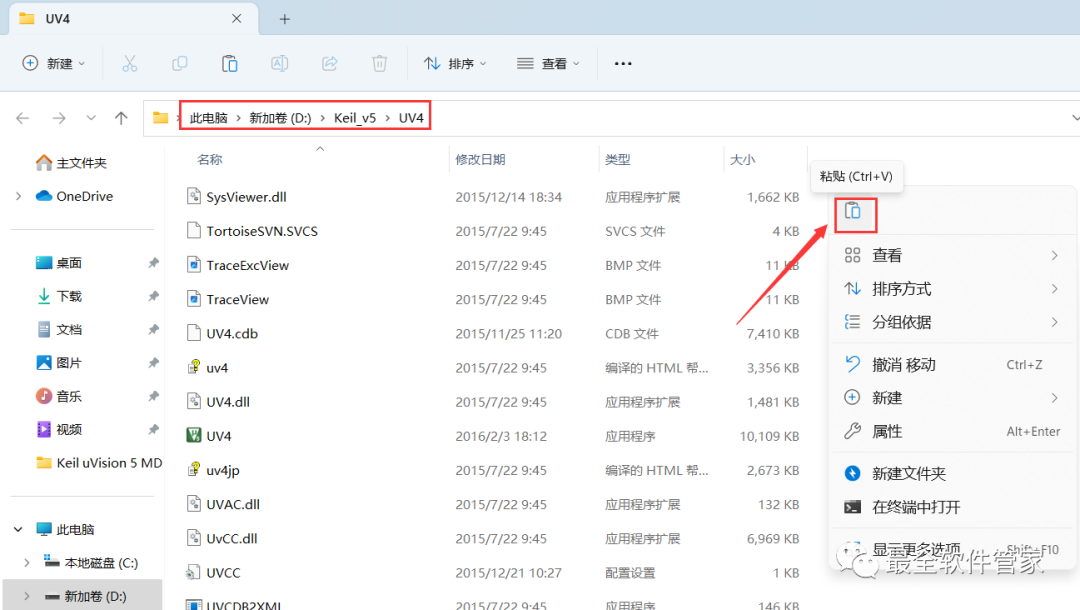
Task: Open the 排序 sort dropdown
Action: [x=455, y=63]
